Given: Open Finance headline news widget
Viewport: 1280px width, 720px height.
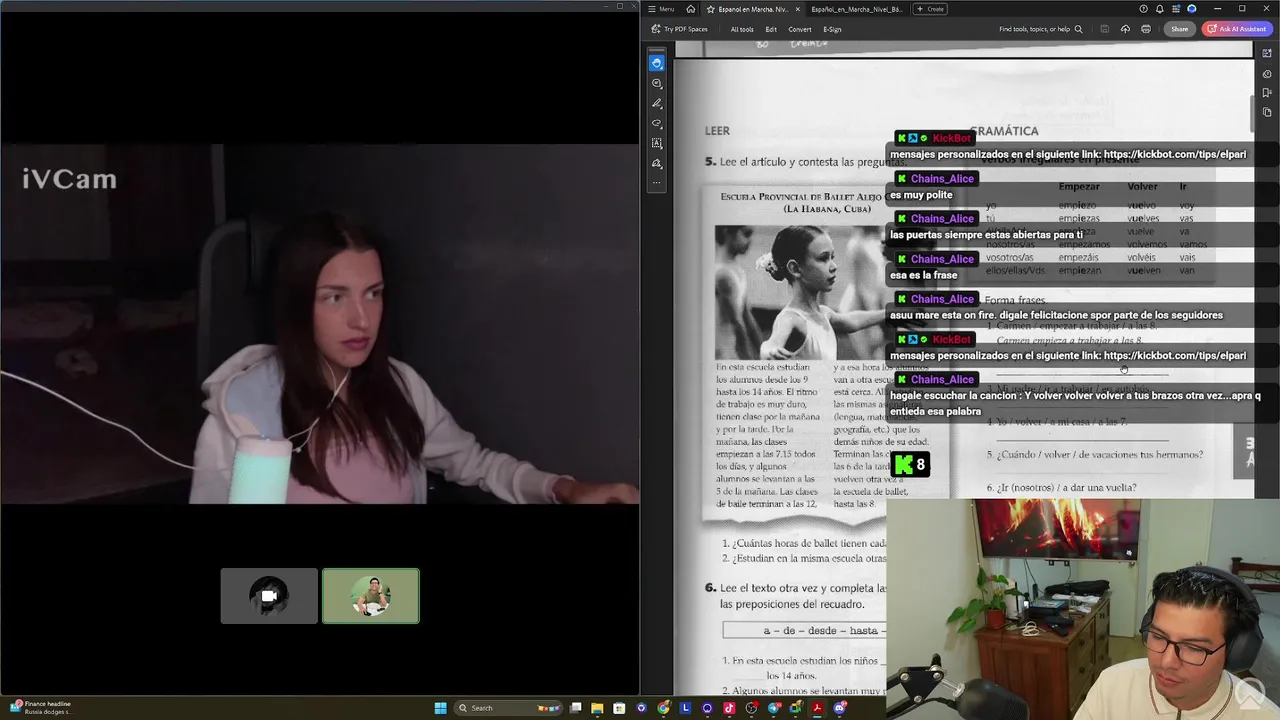Looking at the screenshot, I should point(40,707).
